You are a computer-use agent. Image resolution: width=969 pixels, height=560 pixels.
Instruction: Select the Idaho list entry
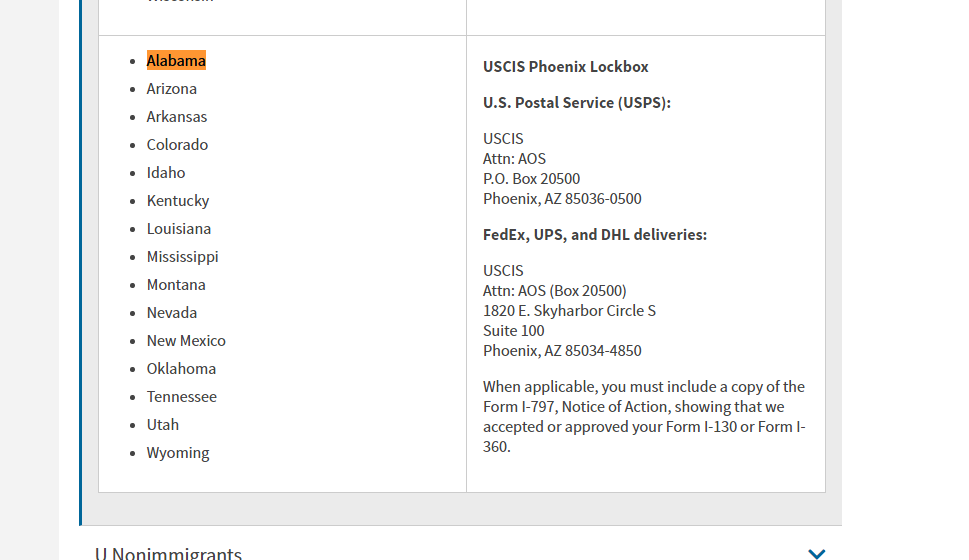tap(166, 172)
